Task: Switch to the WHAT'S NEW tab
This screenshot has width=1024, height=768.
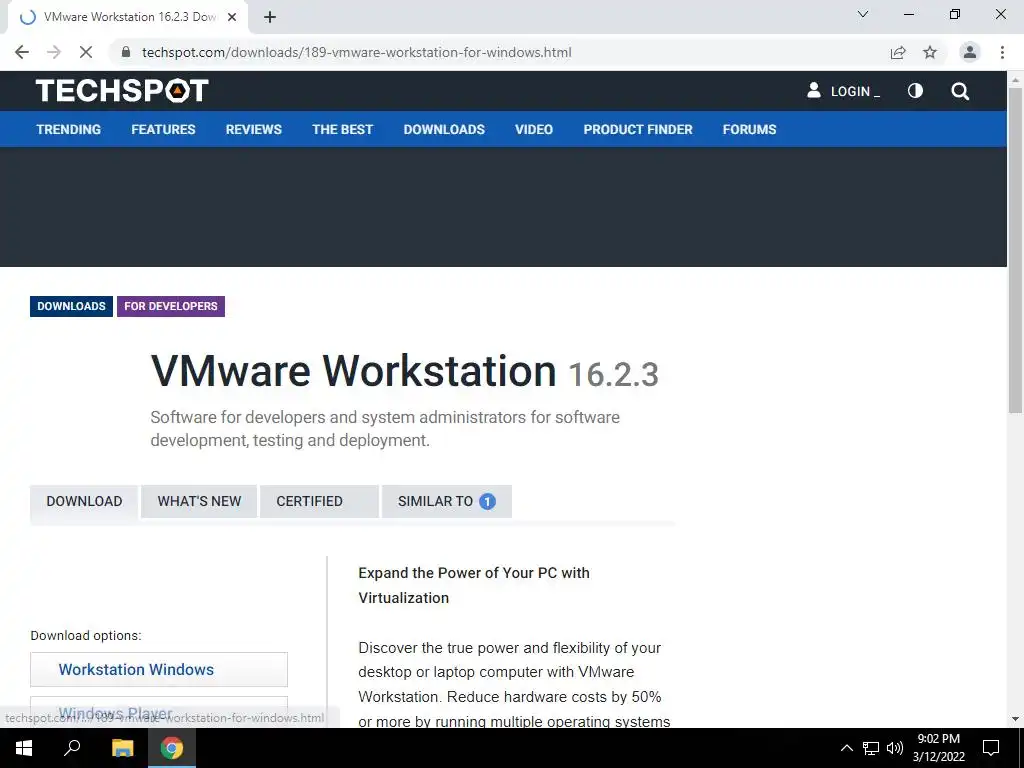Action: [x=199, y=502]
